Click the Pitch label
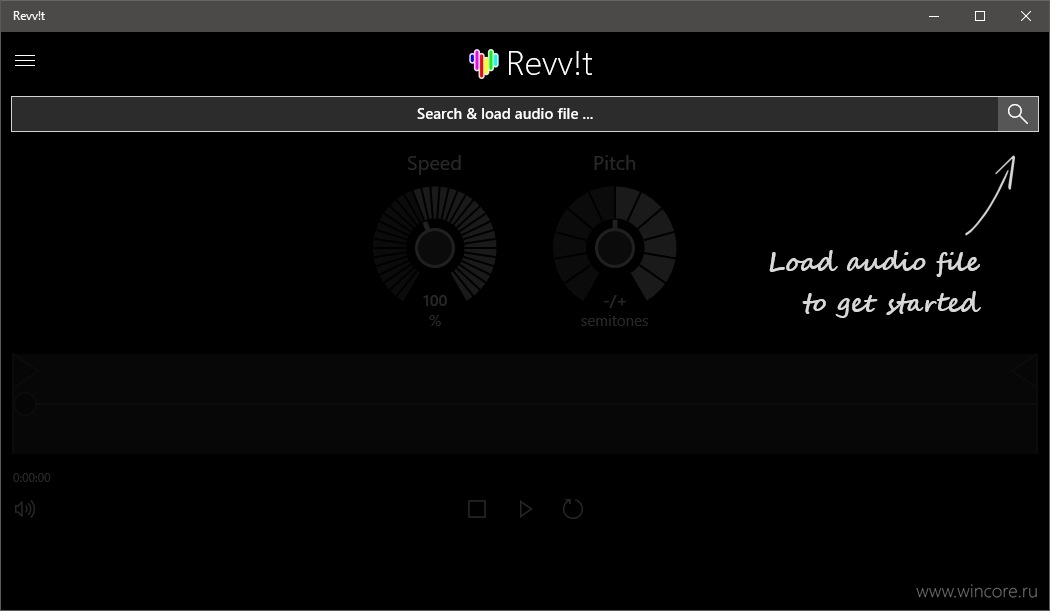Viewport: 1050px width, 611px height. 614,163
